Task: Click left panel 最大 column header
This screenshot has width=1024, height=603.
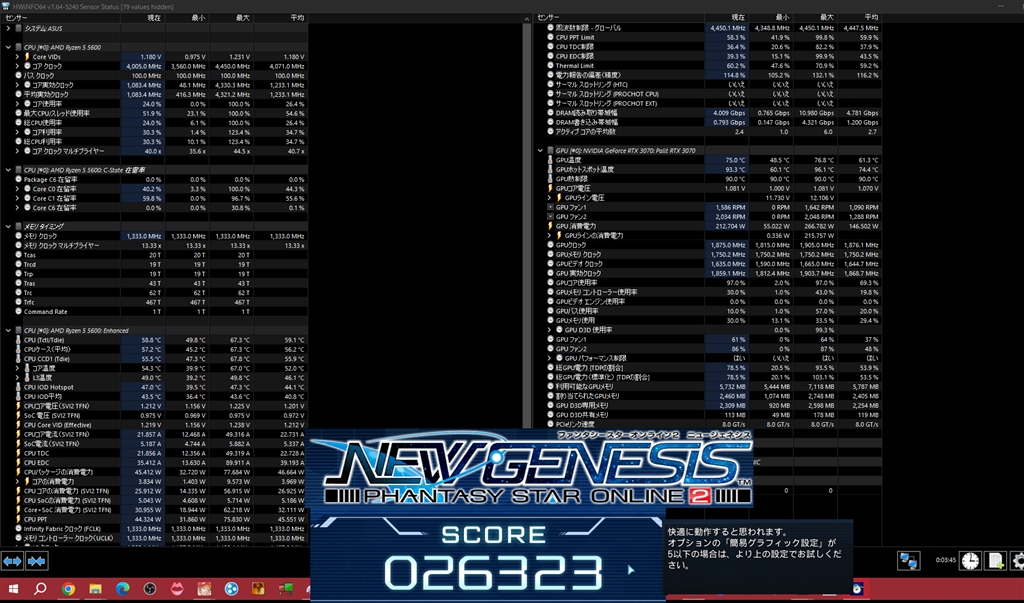Action: (x=232, y=18)
